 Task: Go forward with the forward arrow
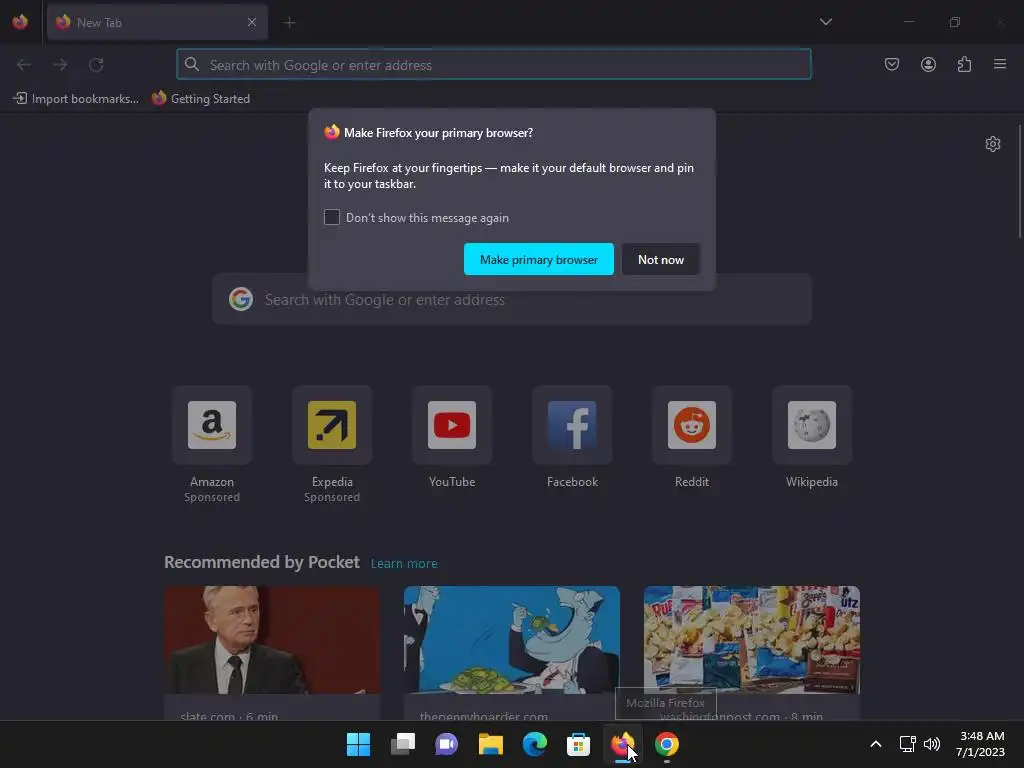60,65
